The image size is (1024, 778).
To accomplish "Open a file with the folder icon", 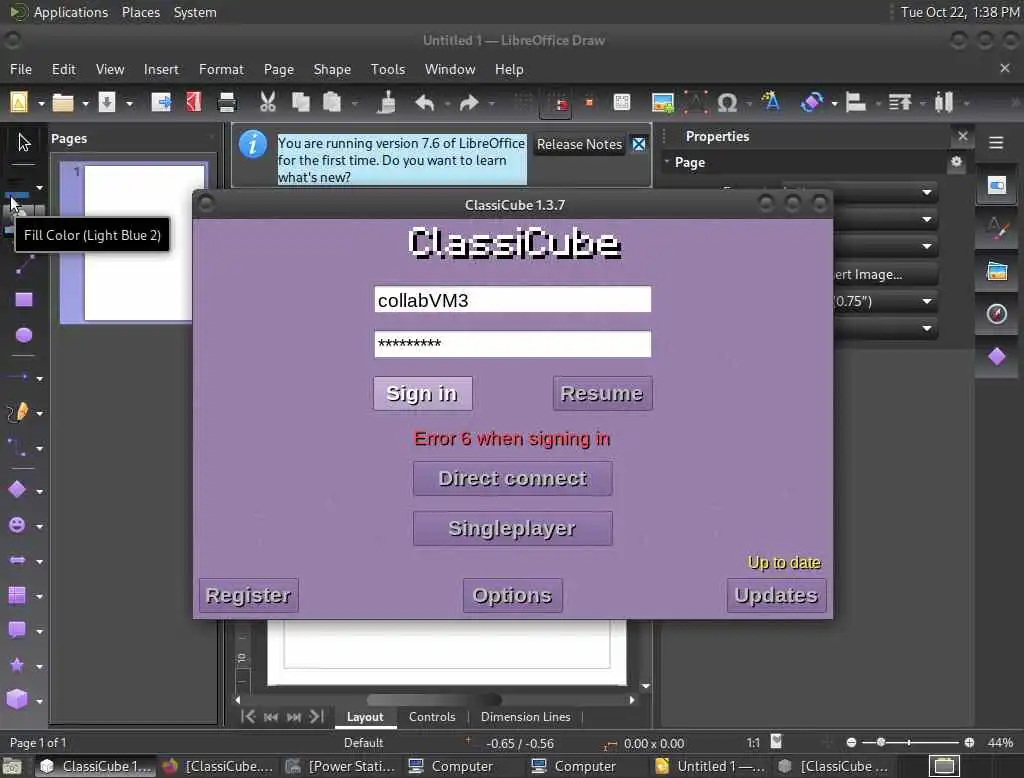I will pyautogui.click(x=63, y=103).
